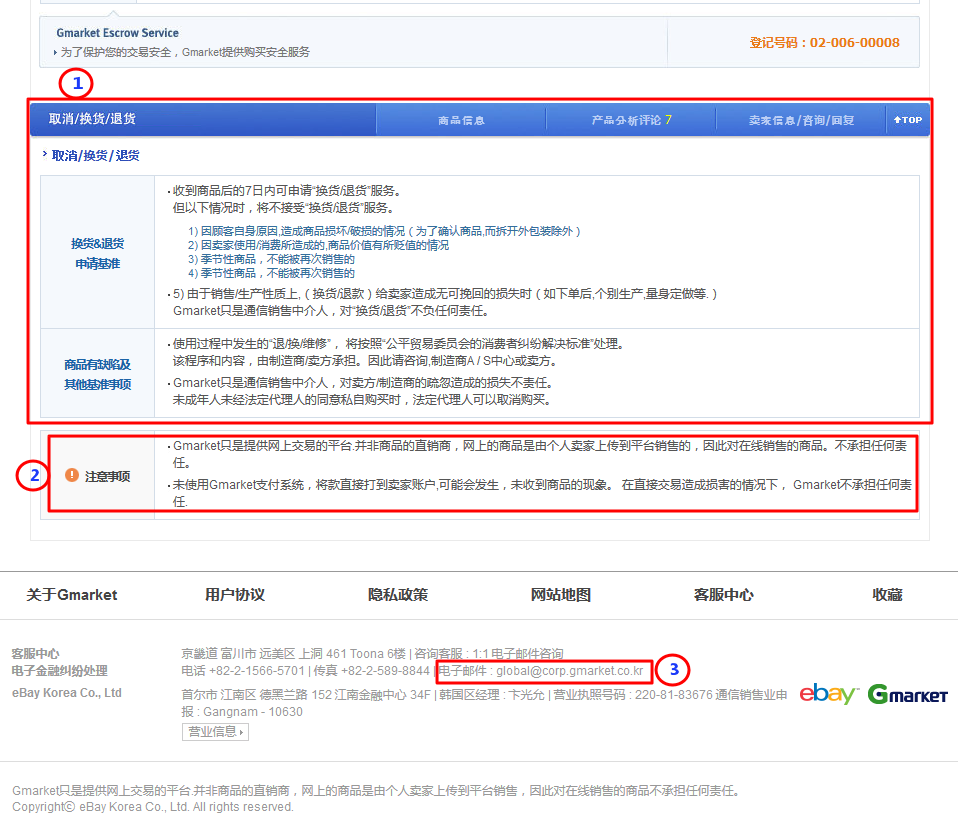
Task: Click the 换货&退货 申请基准 cell
Action: [97, 253]
